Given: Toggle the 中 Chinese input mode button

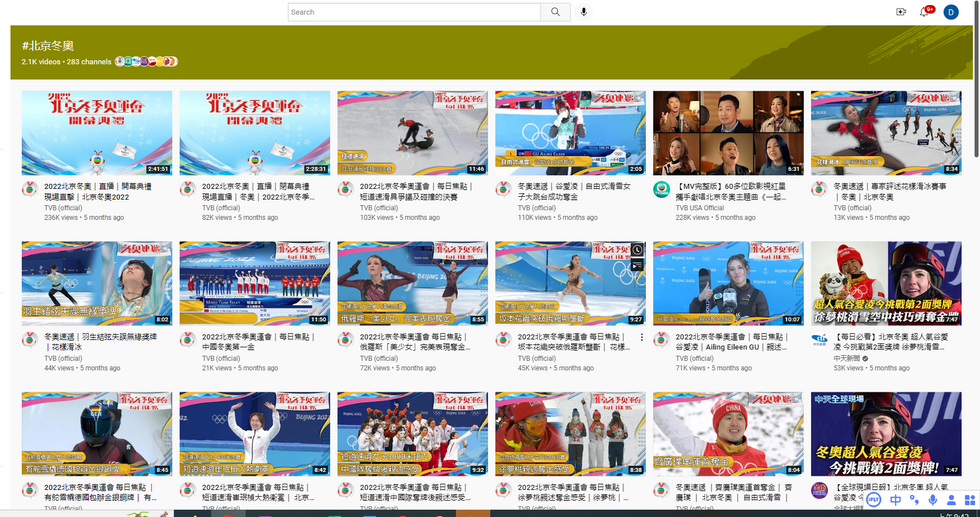Looking at the screenshot, I should click(x=896, y=499).
